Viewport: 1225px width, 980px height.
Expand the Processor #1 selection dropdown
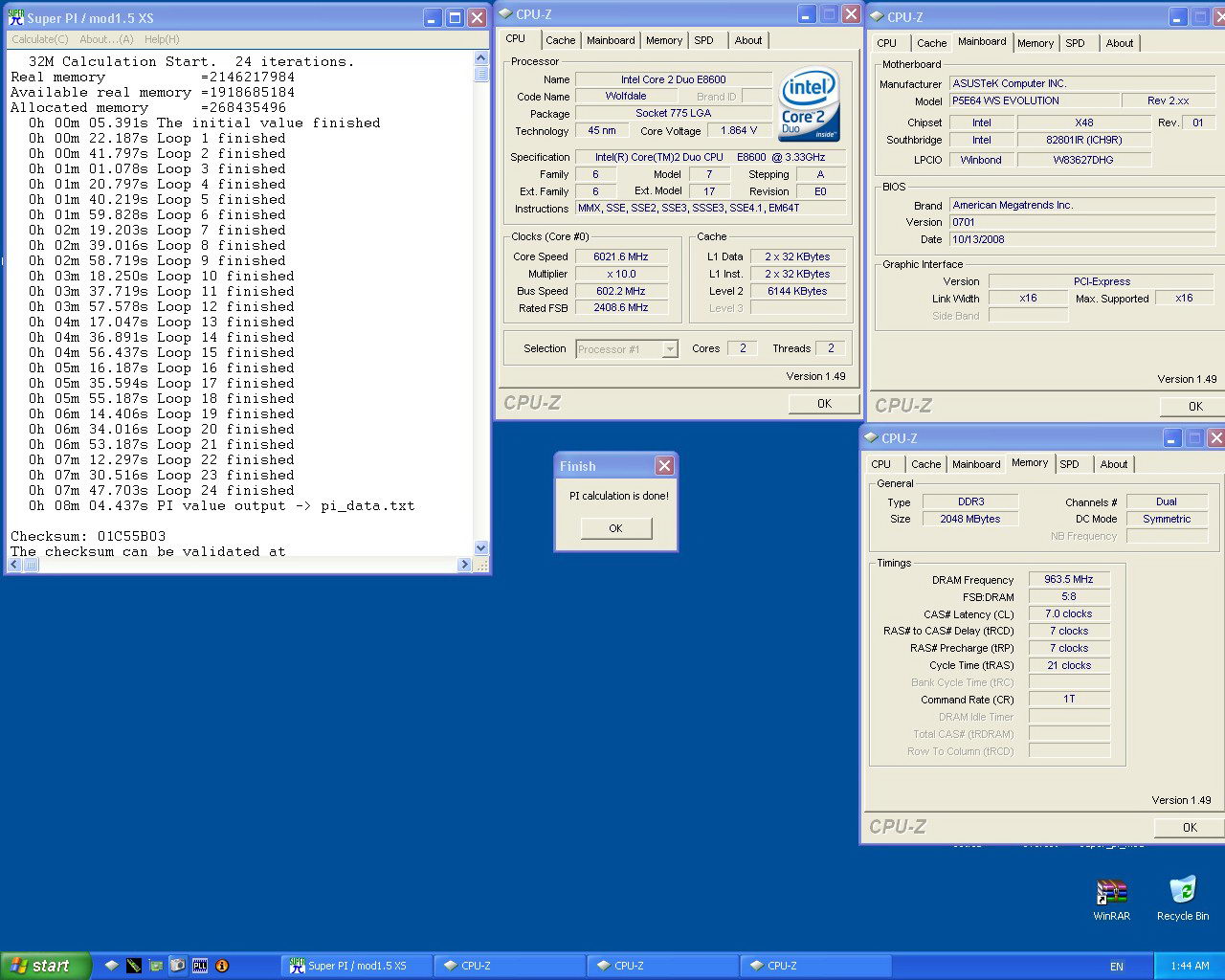pos(670,349)
